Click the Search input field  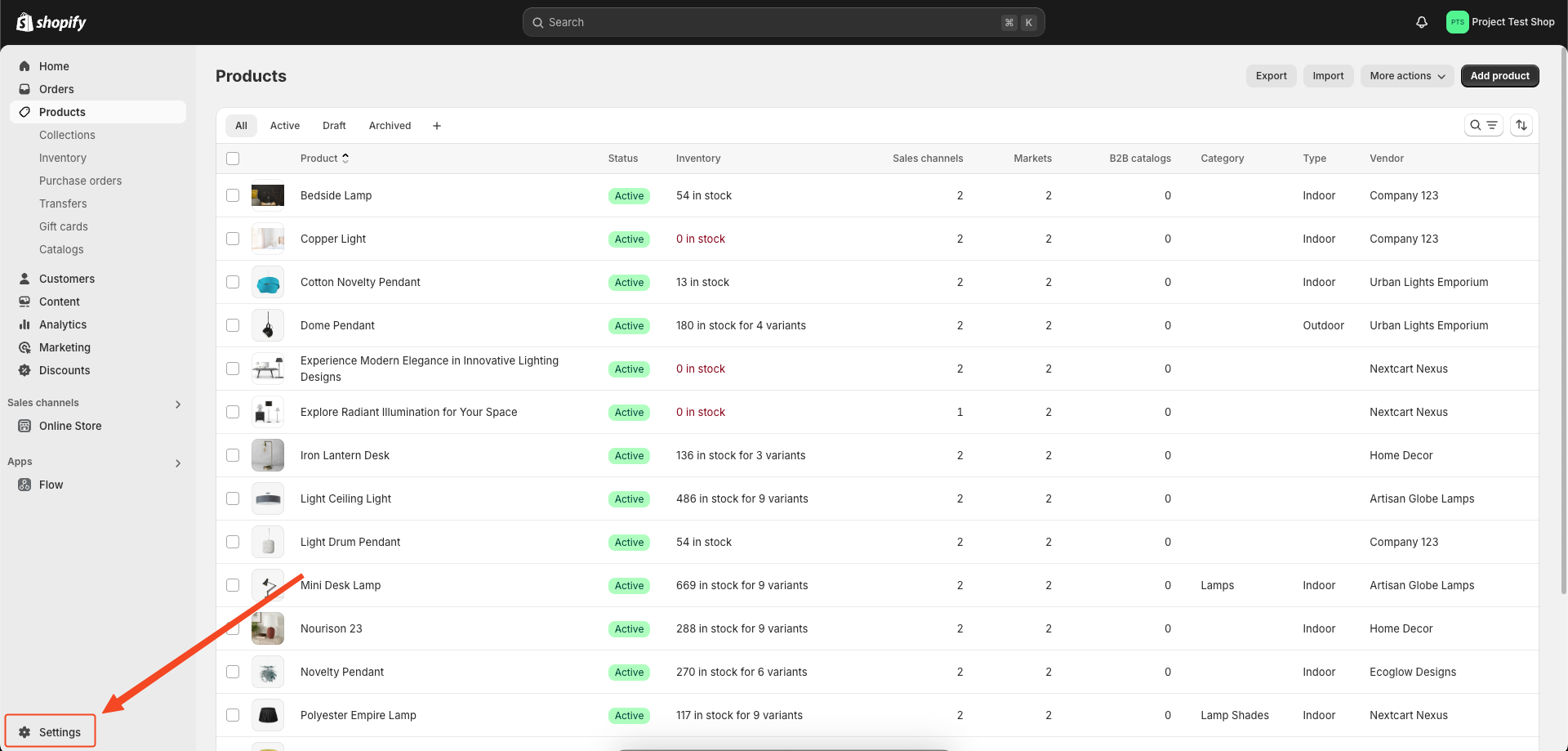click(x=783, y=22)
